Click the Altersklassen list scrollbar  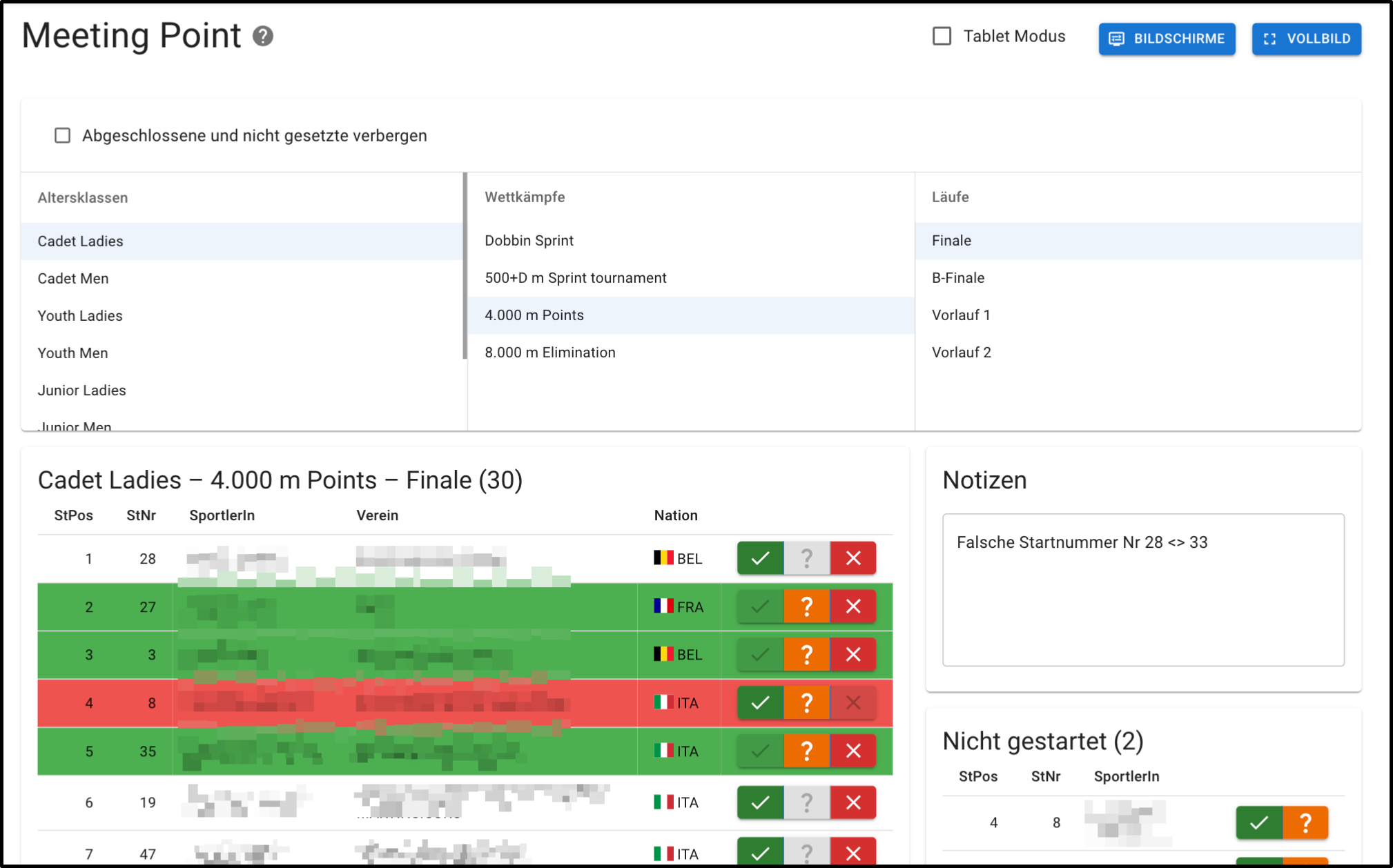coord(465,266)
